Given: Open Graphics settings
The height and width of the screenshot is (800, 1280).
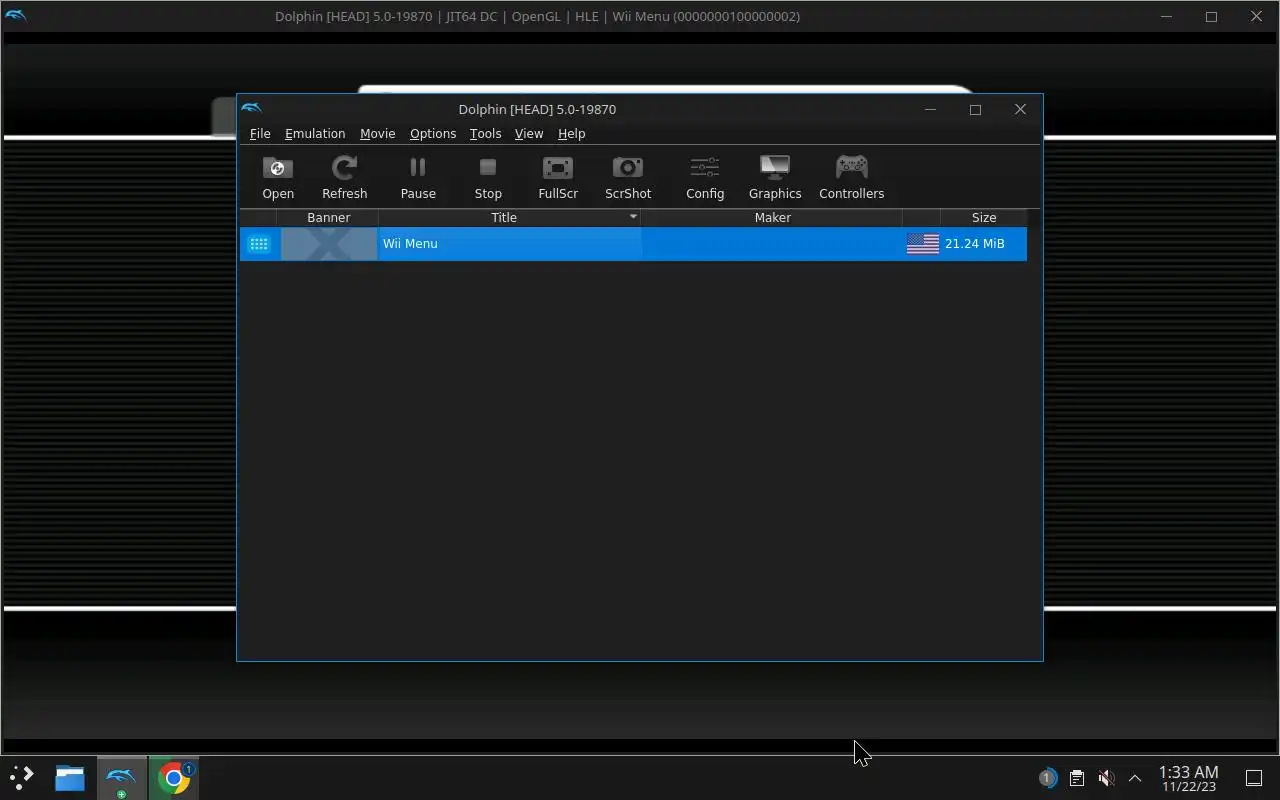Looking at the screenshot, I should point(775,178).
